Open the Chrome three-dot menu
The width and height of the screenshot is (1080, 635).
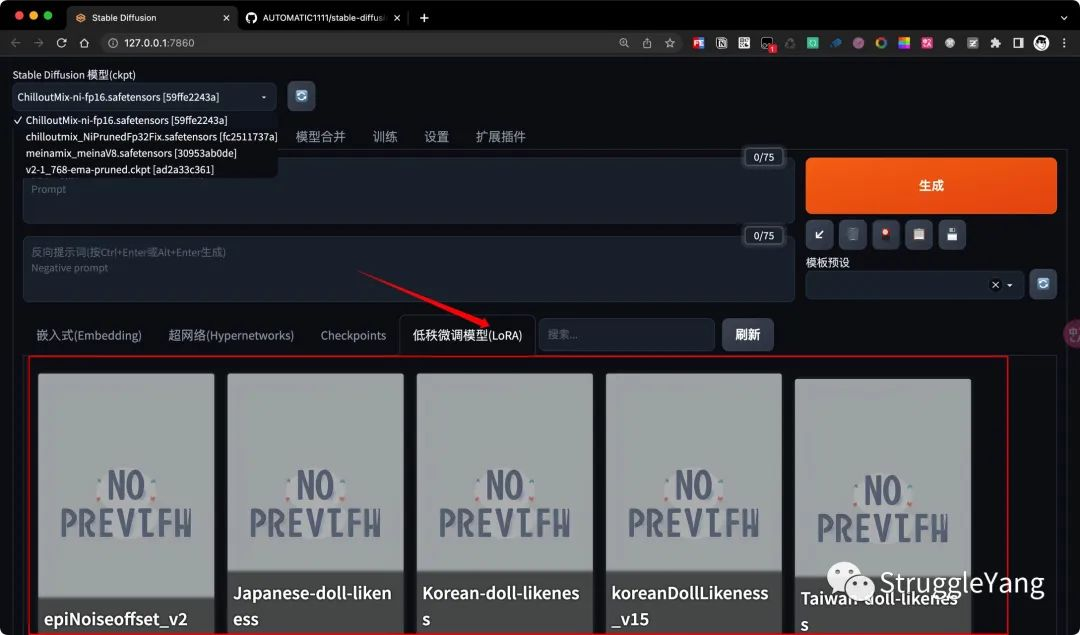[1064, 43]
